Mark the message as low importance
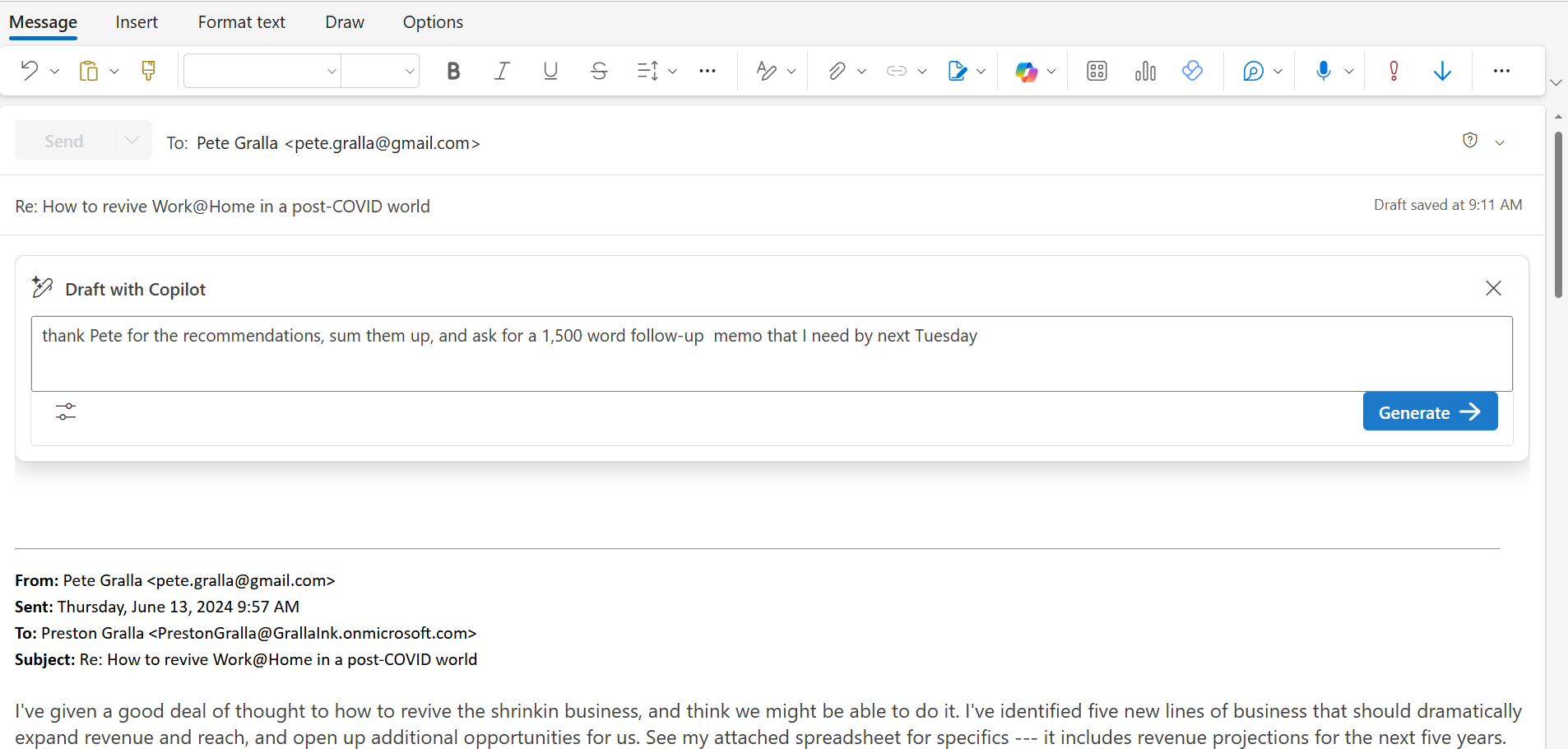Screen dimensions: 1568x749 [x=1440, y=71]
